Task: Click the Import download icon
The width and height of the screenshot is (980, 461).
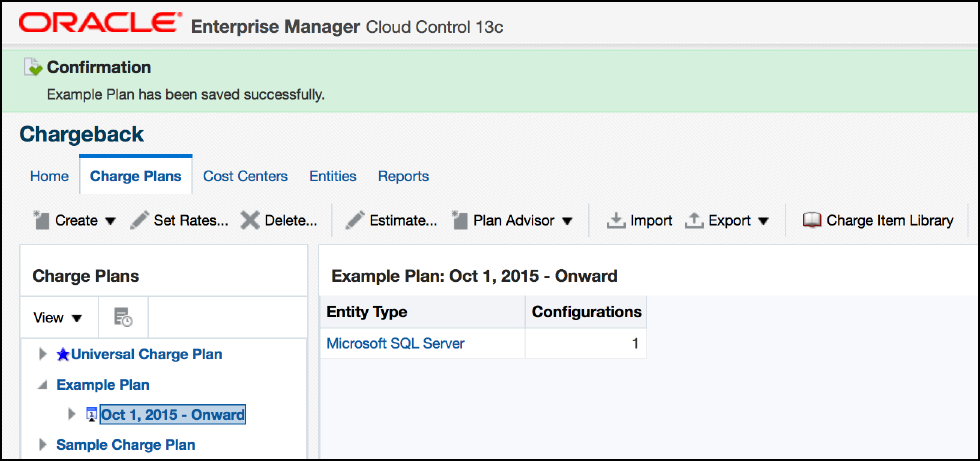Action: point(616,220)
